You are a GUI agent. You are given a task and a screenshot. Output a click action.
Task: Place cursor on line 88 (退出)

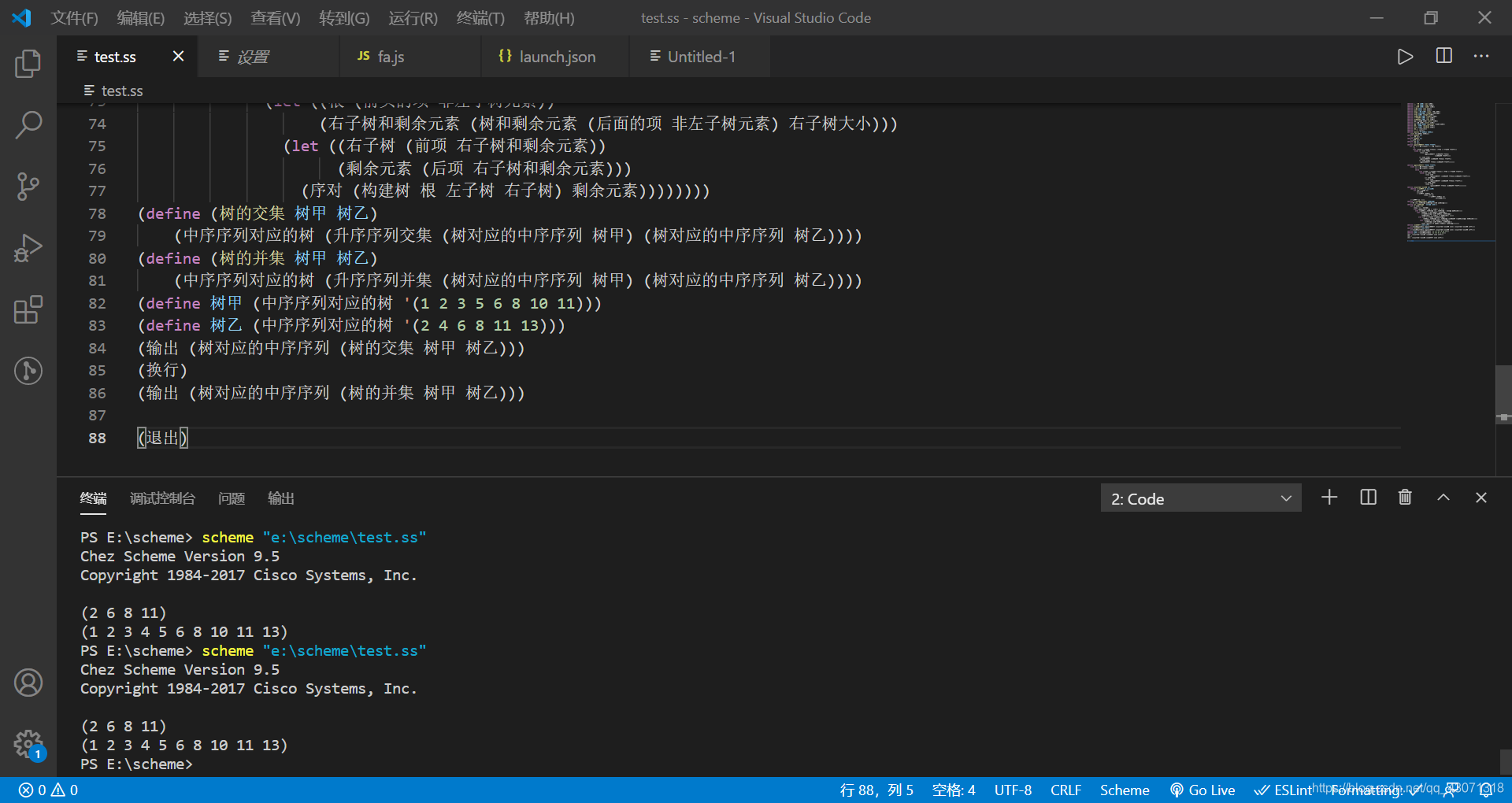click(x=163, y=438)
